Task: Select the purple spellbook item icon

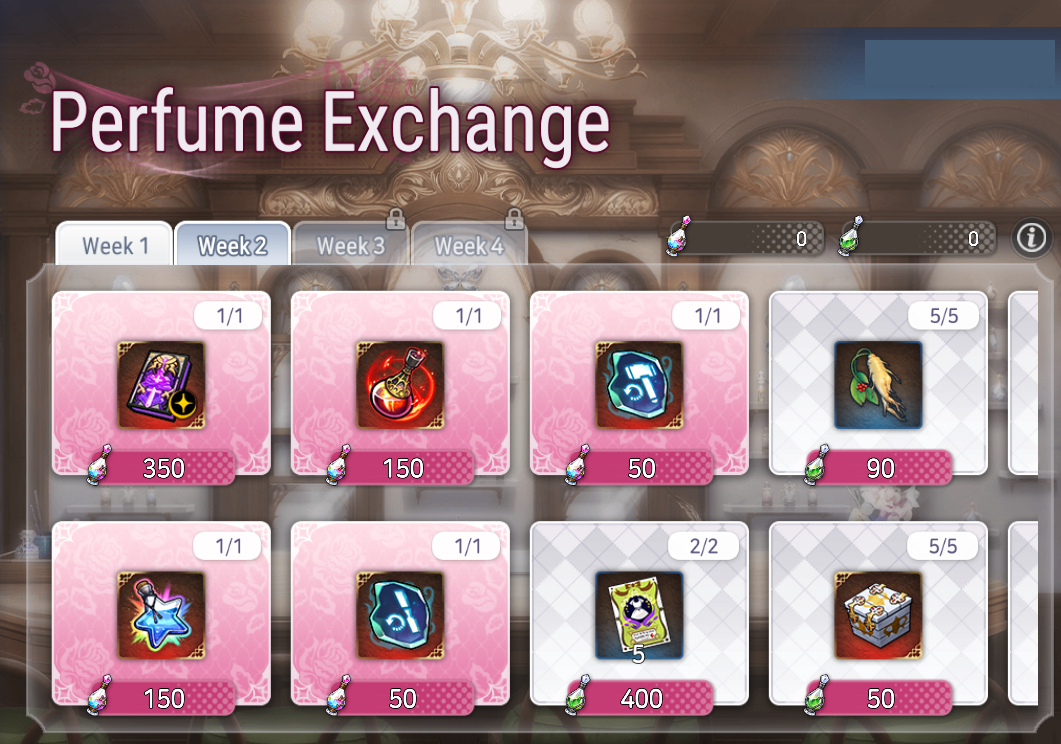Action: pyautogui.click(x=161, y=385)
